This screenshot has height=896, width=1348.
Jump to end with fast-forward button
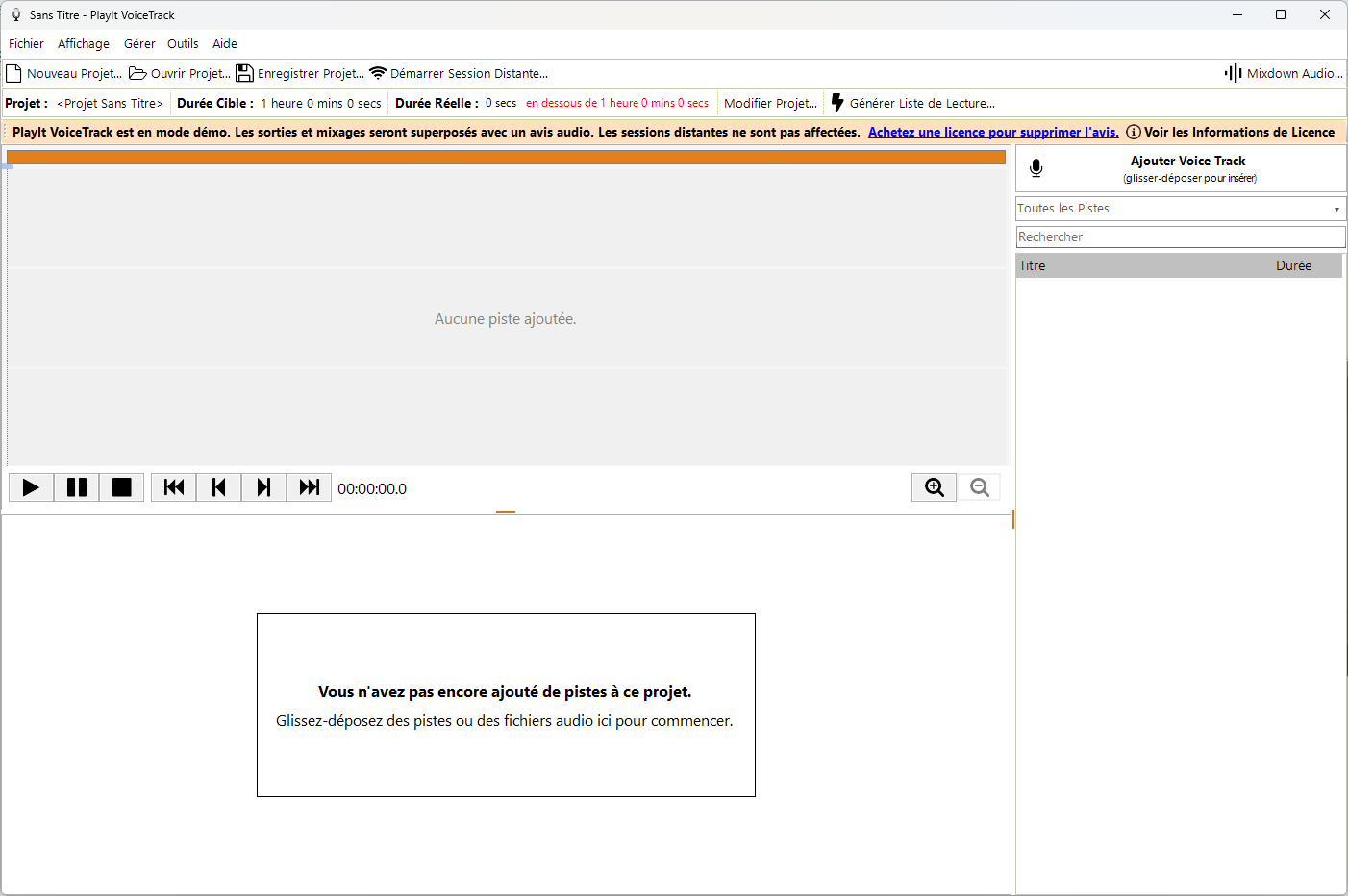(x=309, y=487)
